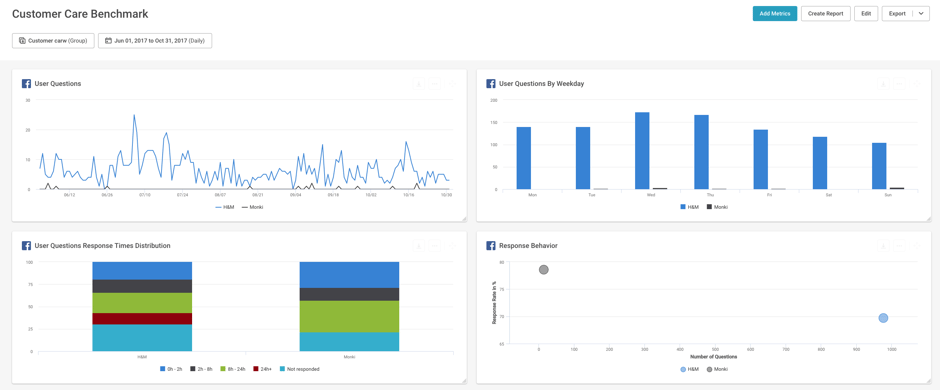
Task: Click the Wed H&M bar in weekday chart
Action: (x=642, y=150)
